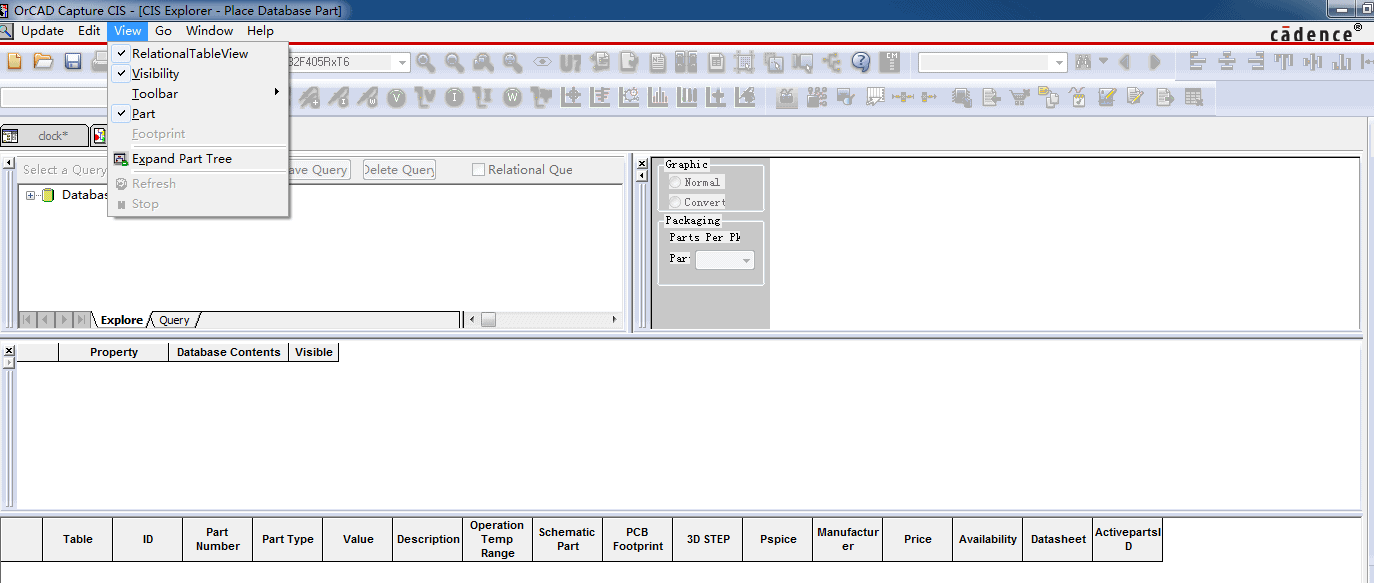Switch to the Explore tab
Screen dimensions: 1374x583
pos(121,320)
